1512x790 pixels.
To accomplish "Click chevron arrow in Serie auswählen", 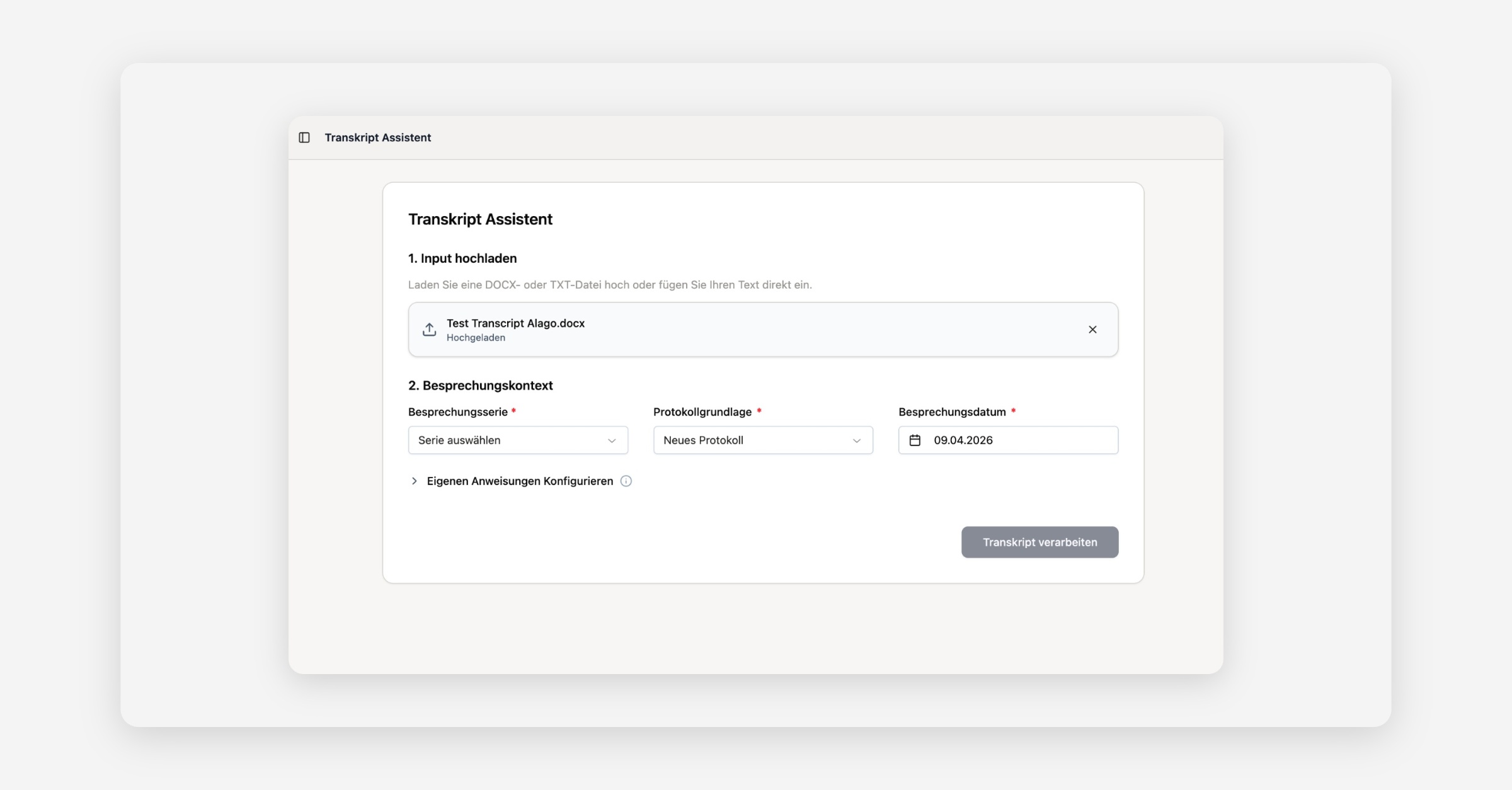I will click(x=611, y=440).
